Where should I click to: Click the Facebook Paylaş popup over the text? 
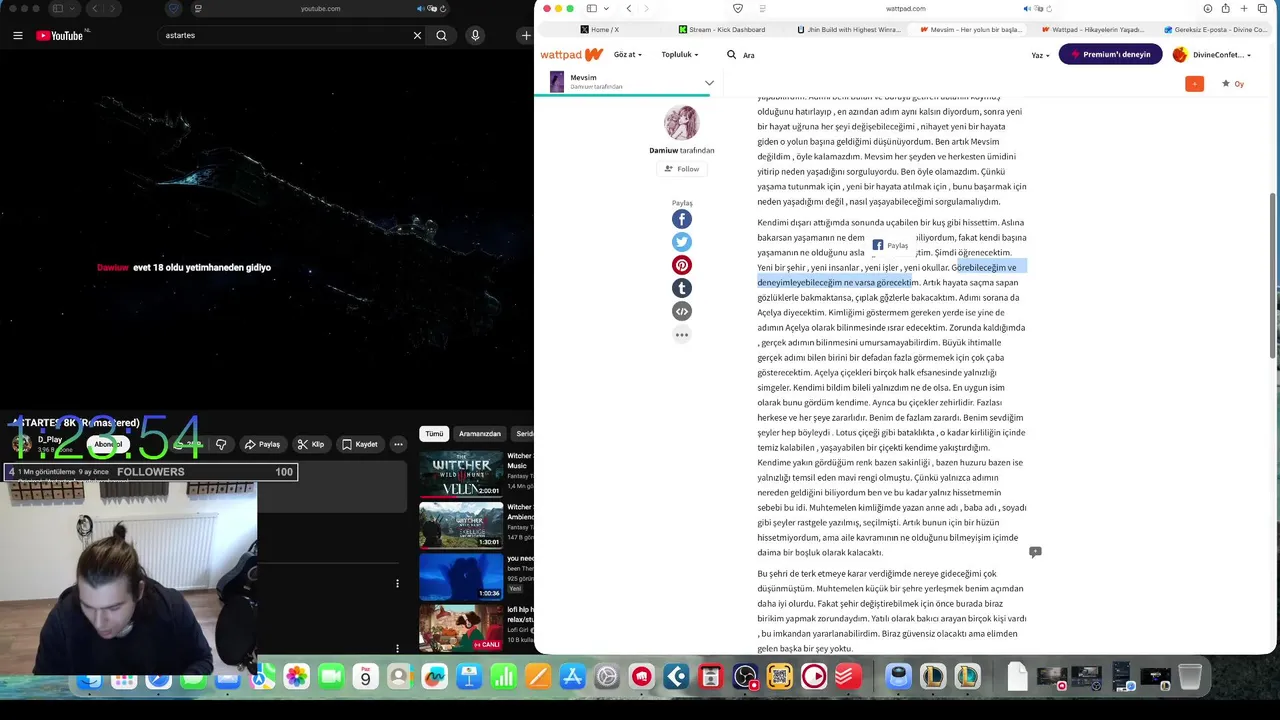[891, 245]
